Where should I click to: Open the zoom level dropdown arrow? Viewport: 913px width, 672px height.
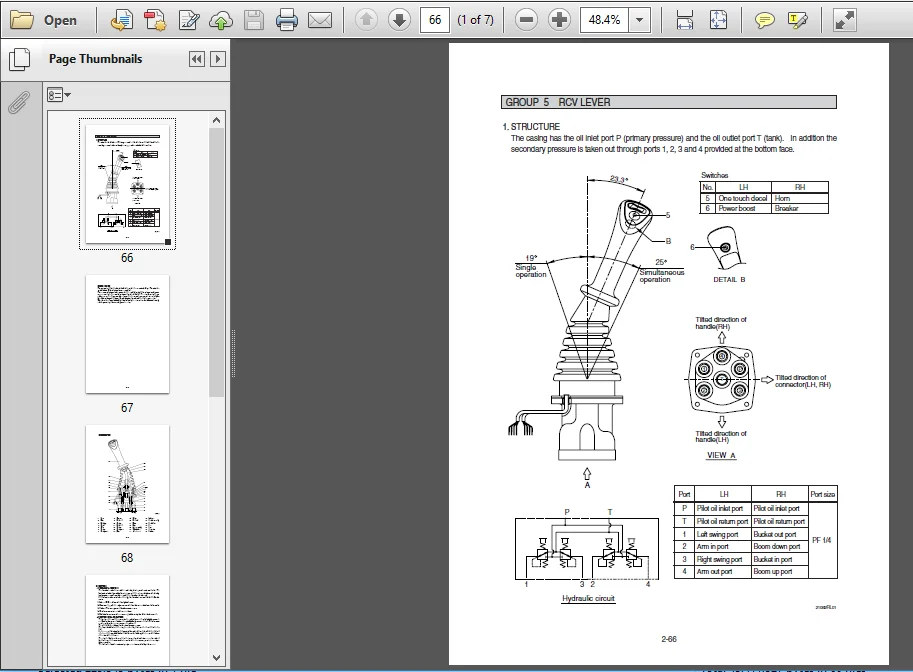coord(639,20)
